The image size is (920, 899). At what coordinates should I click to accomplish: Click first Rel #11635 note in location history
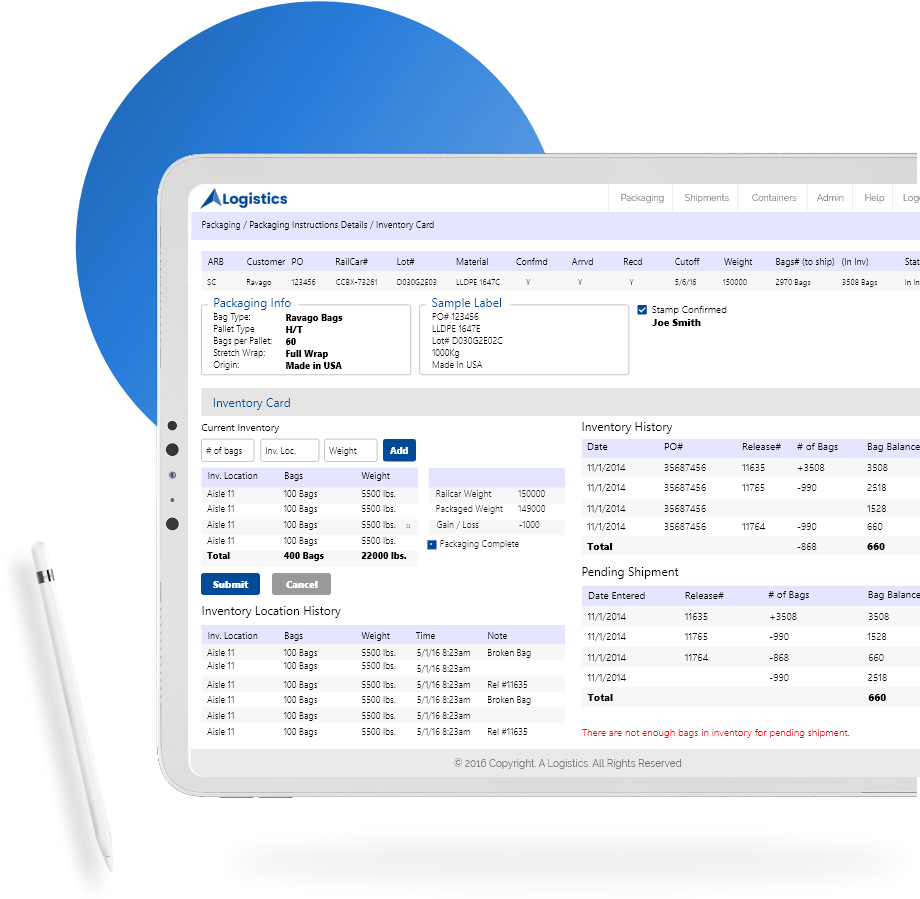507,685
